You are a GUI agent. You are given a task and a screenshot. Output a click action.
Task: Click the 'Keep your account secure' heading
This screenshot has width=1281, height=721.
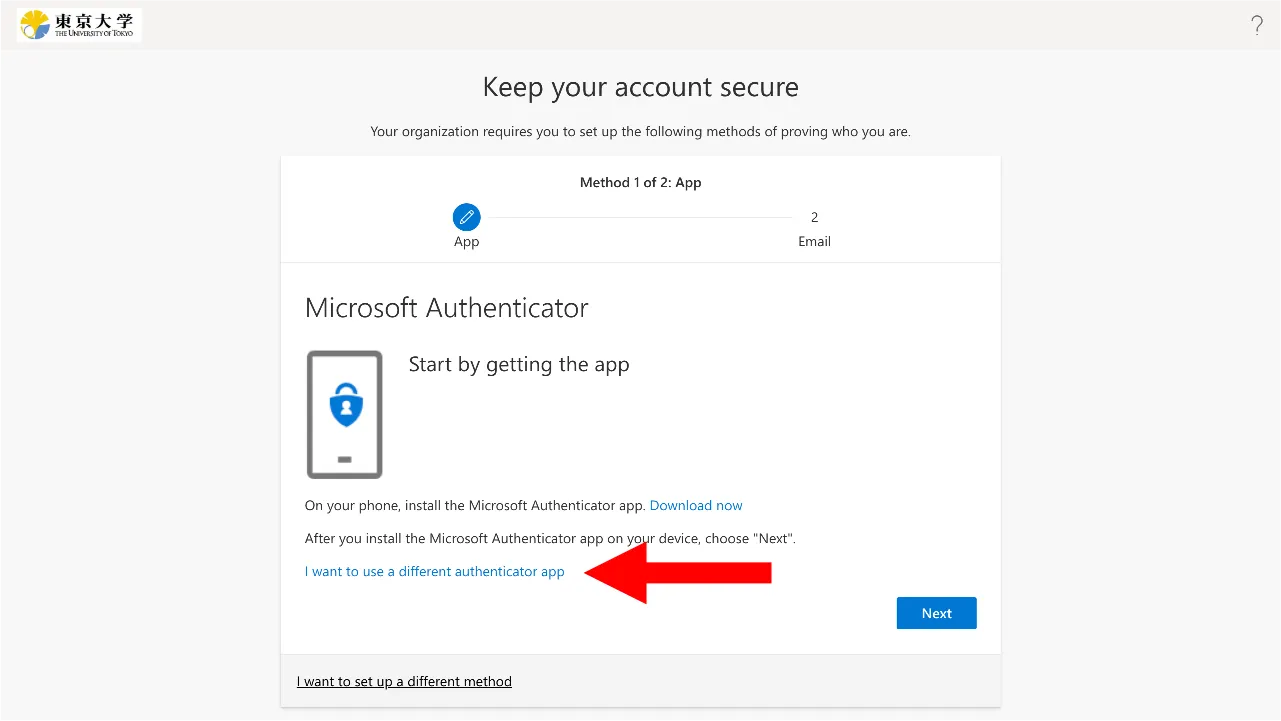pyautogui.click(x=640, y=87)
